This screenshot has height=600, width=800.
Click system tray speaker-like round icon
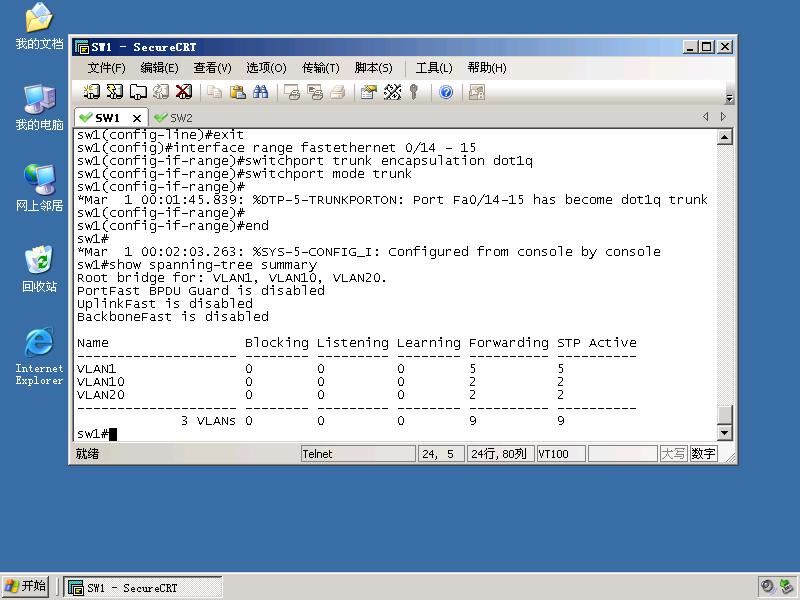pyautogui.click(x=767, y=587)
